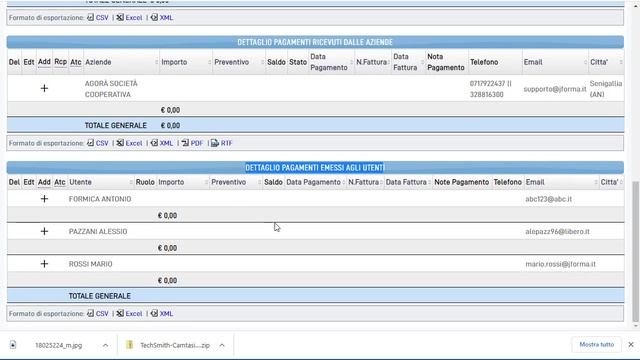640x360 pixels.
Task: Export aziende payments table as RTF
Action: click(x=222, y=143)
